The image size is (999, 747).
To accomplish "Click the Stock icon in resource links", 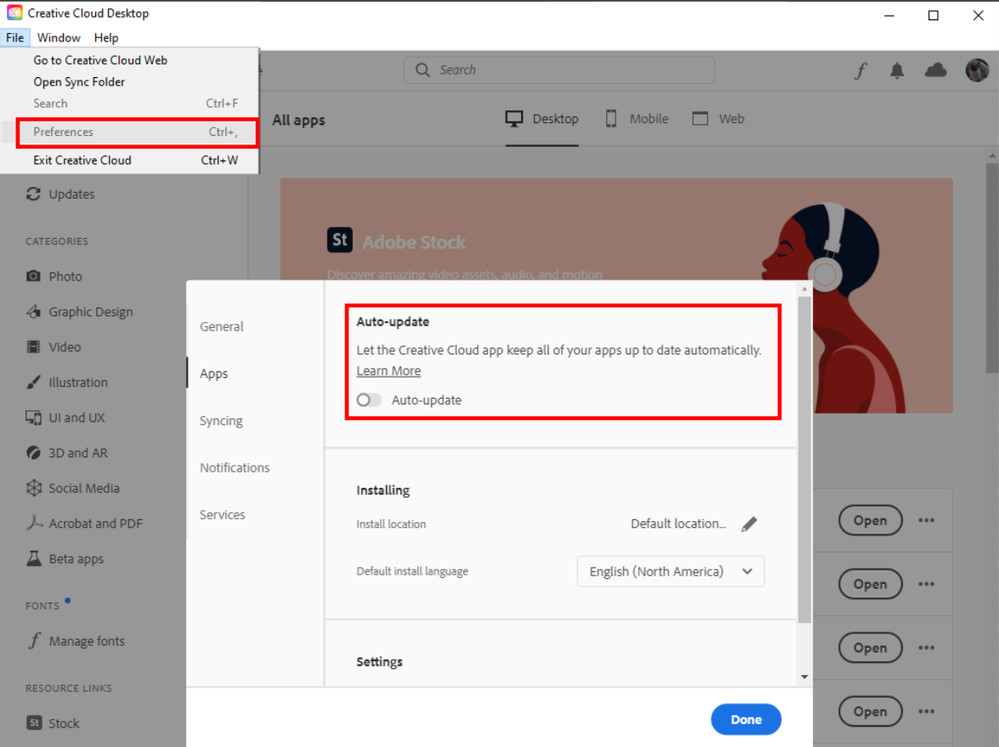I will (x=34, y=723).
